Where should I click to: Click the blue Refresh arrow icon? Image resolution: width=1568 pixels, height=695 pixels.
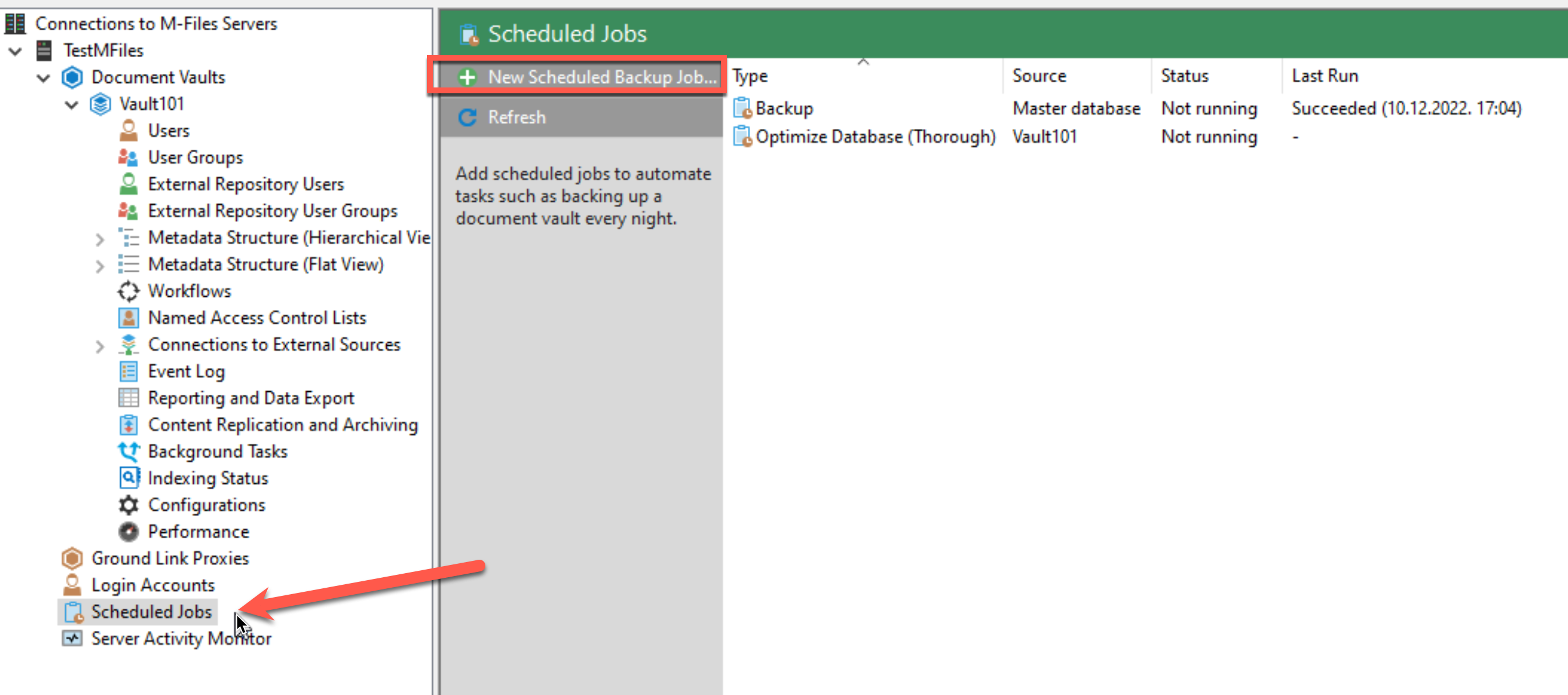(467, 117)
